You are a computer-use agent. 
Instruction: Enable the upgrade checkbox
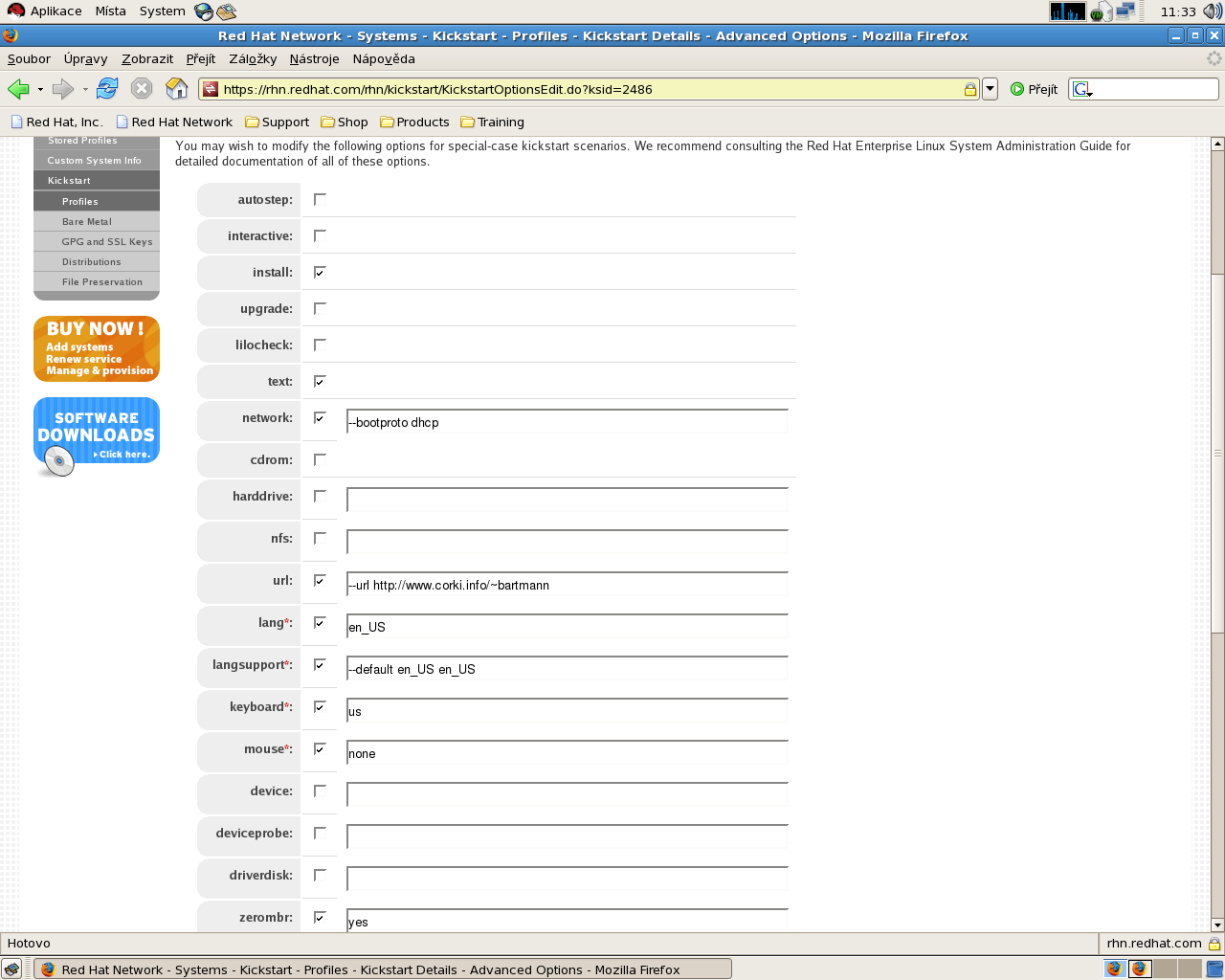coord(320,308)
